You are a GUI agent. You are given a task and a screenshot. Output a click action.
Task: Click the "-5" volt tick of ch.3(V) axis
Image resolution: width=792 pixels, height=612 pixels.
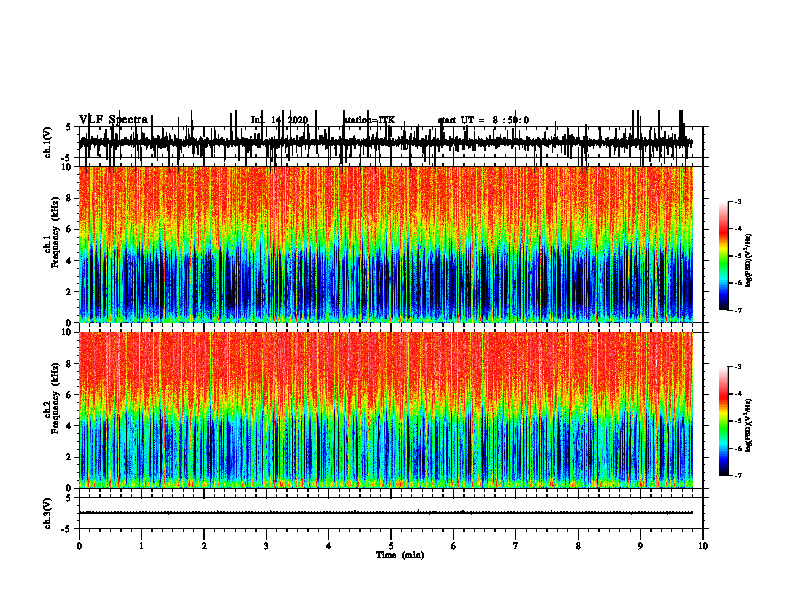point(66,529)
